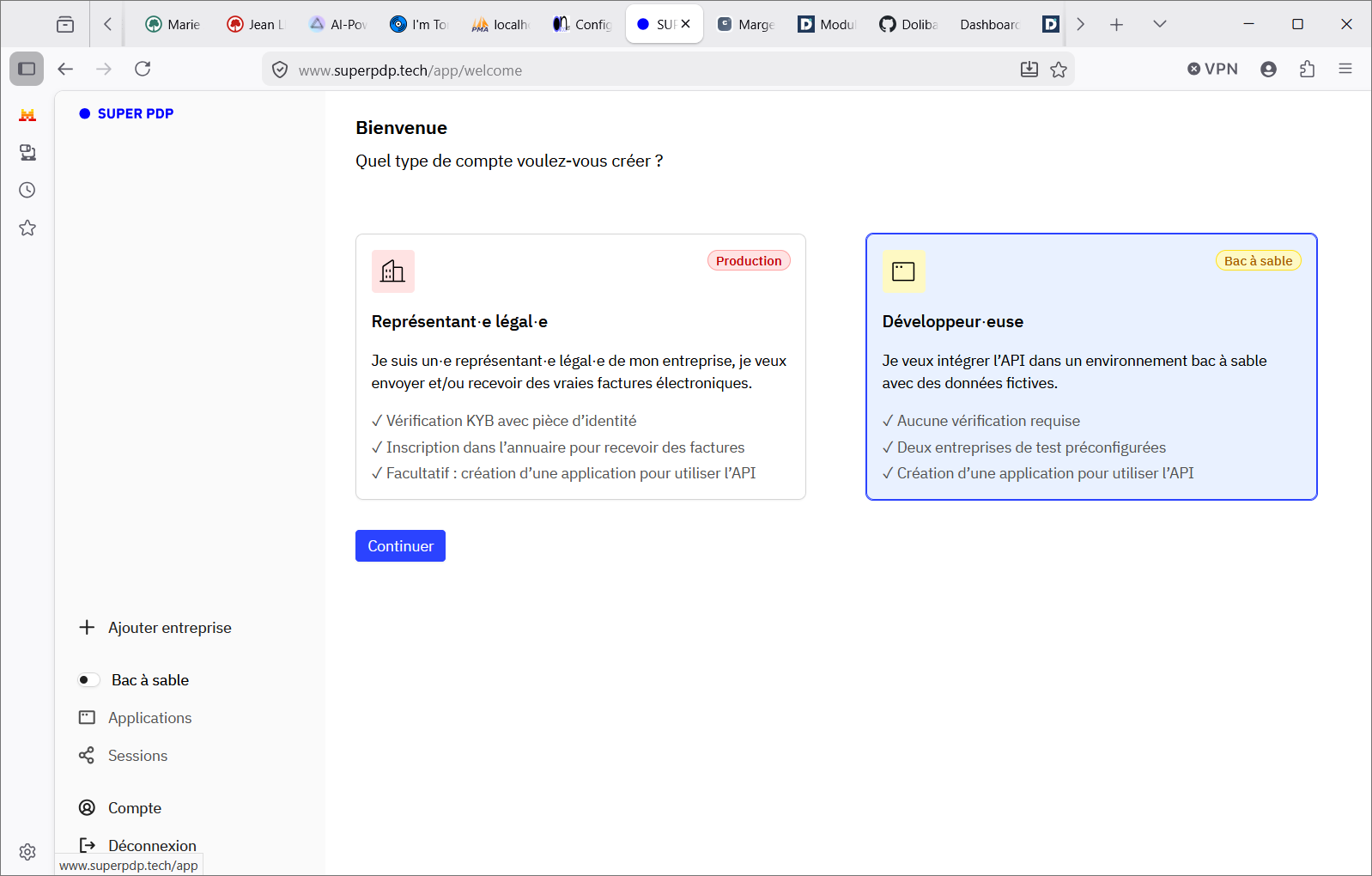Switch to the Dashboard tab
1372x876 pixels.
point(989,24)
